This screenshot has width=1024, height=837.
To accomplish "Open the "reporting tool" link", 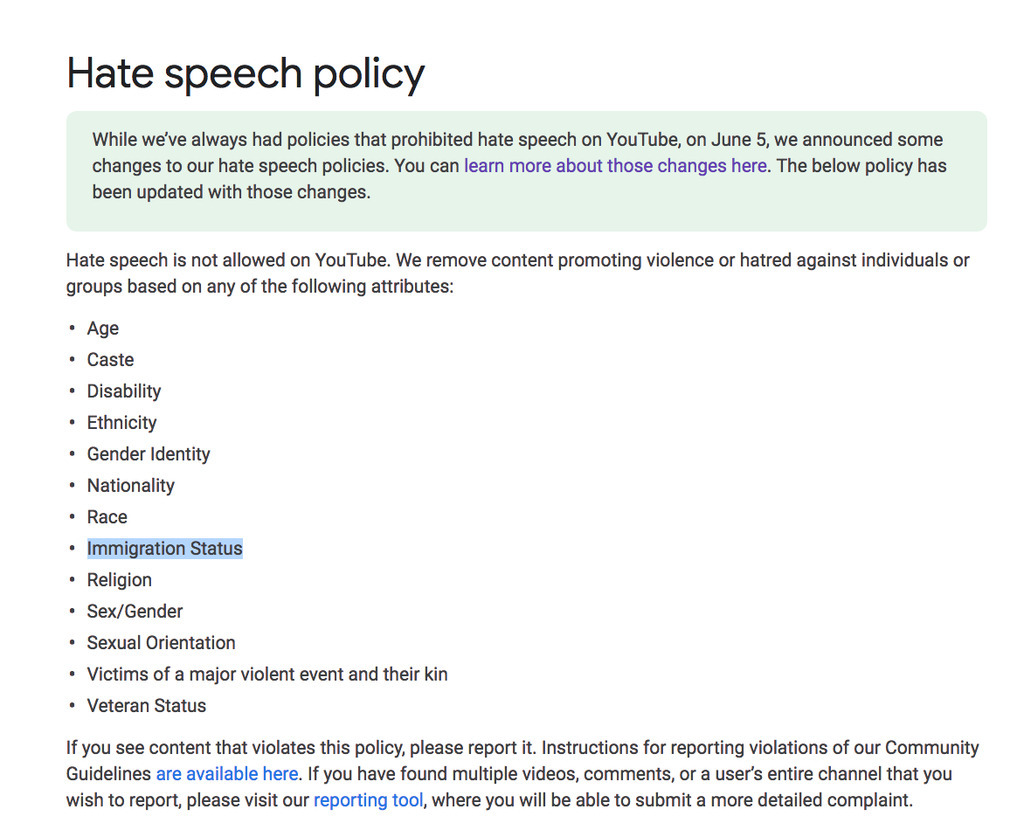I will [367, 800].
